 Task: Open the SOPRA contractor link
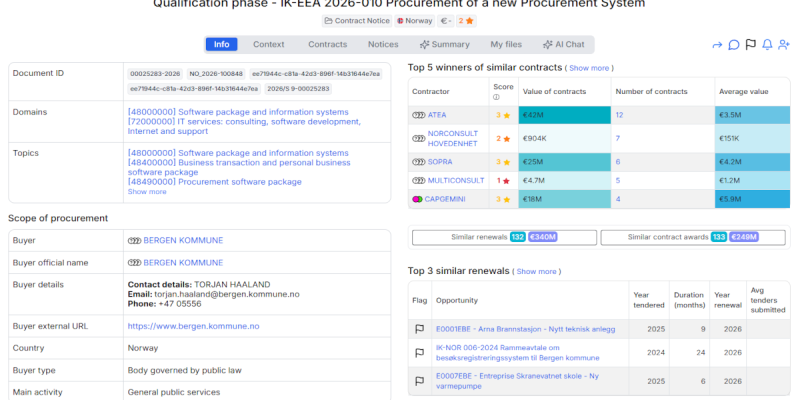pos(440,162)
